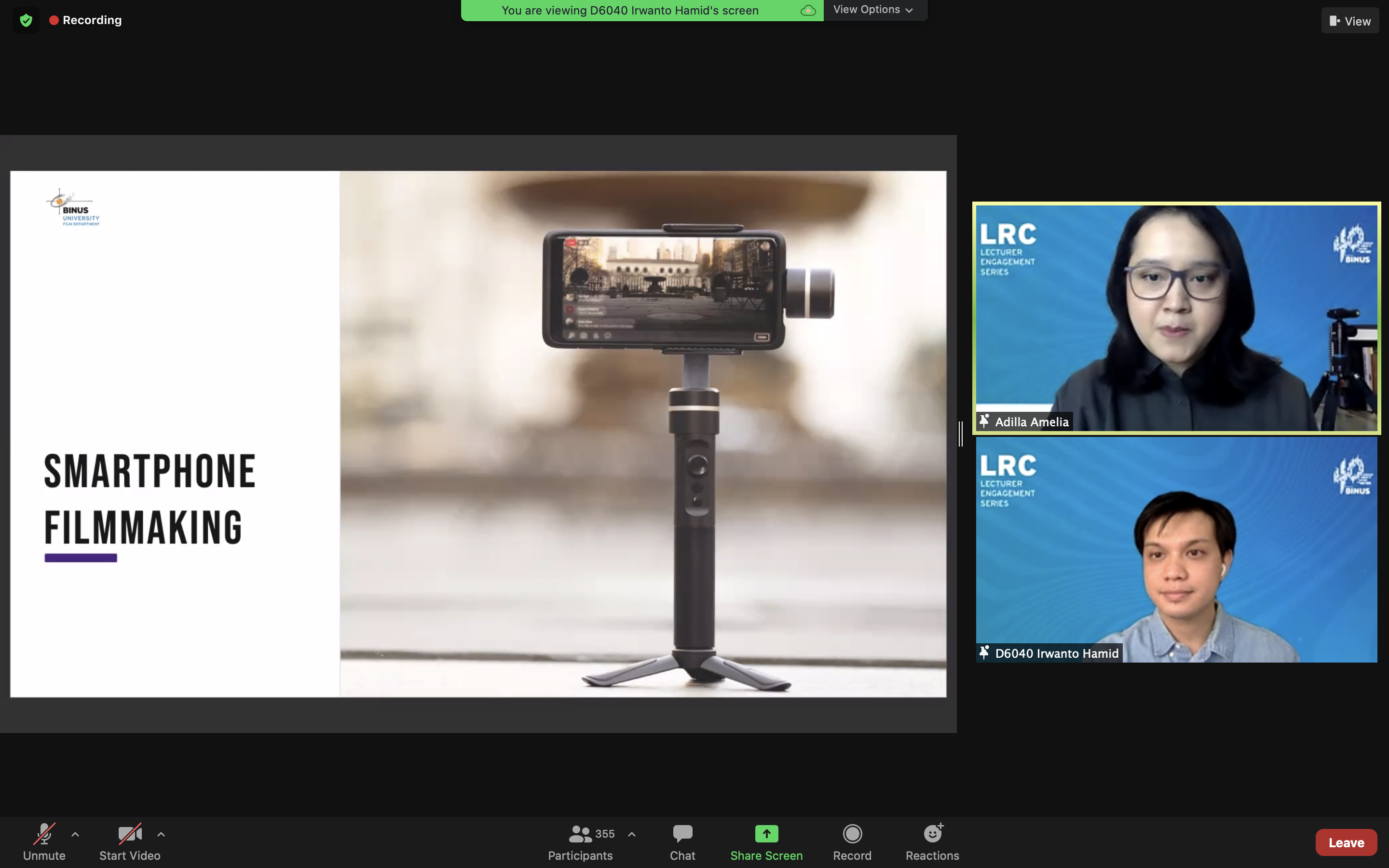Click pin icon beside Adilla Amelia's name

coord(984,421)
